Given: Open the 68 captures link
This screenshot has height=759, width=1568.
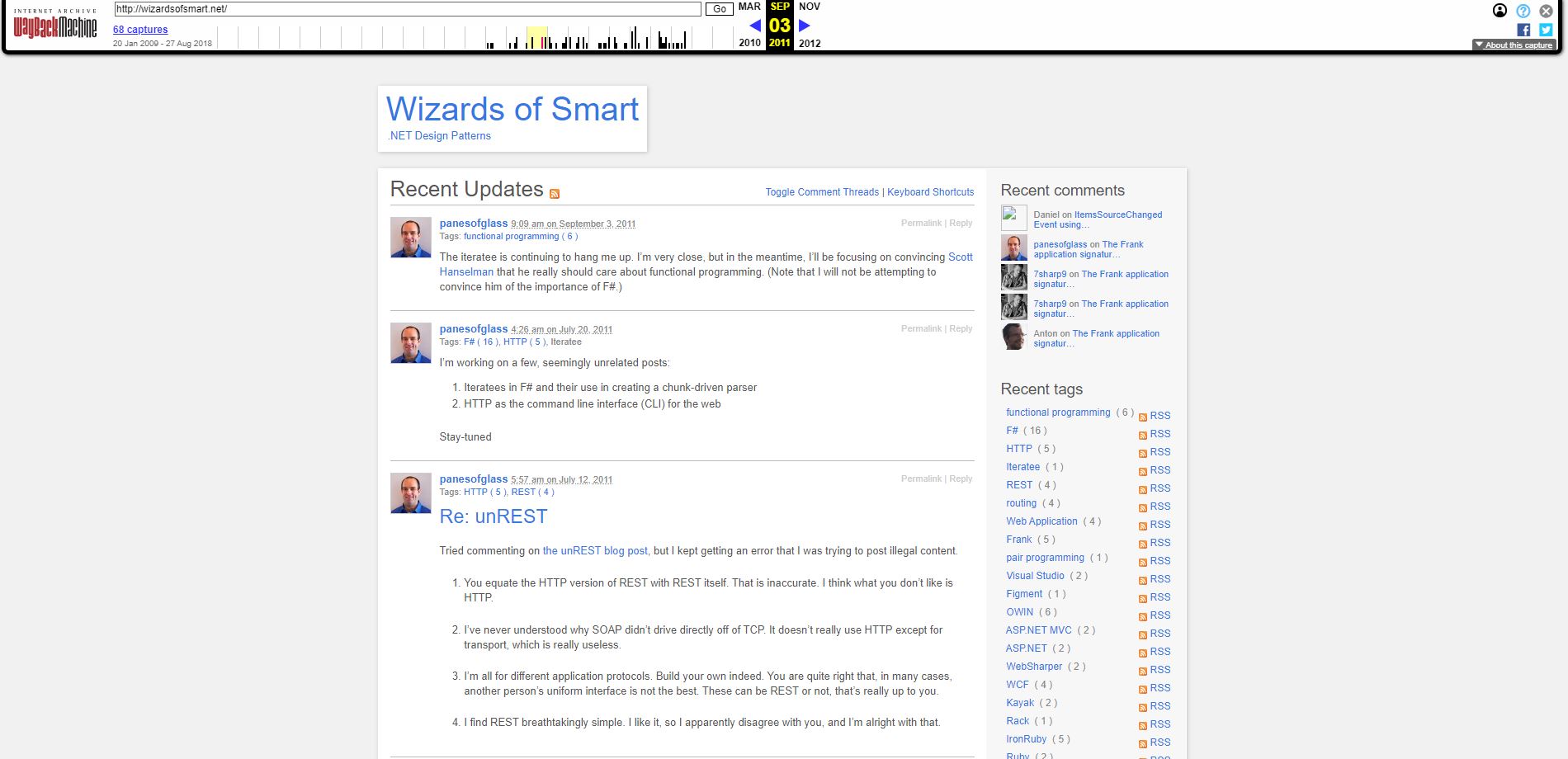Looking at the screenshot, I should (x=140, y=30).
